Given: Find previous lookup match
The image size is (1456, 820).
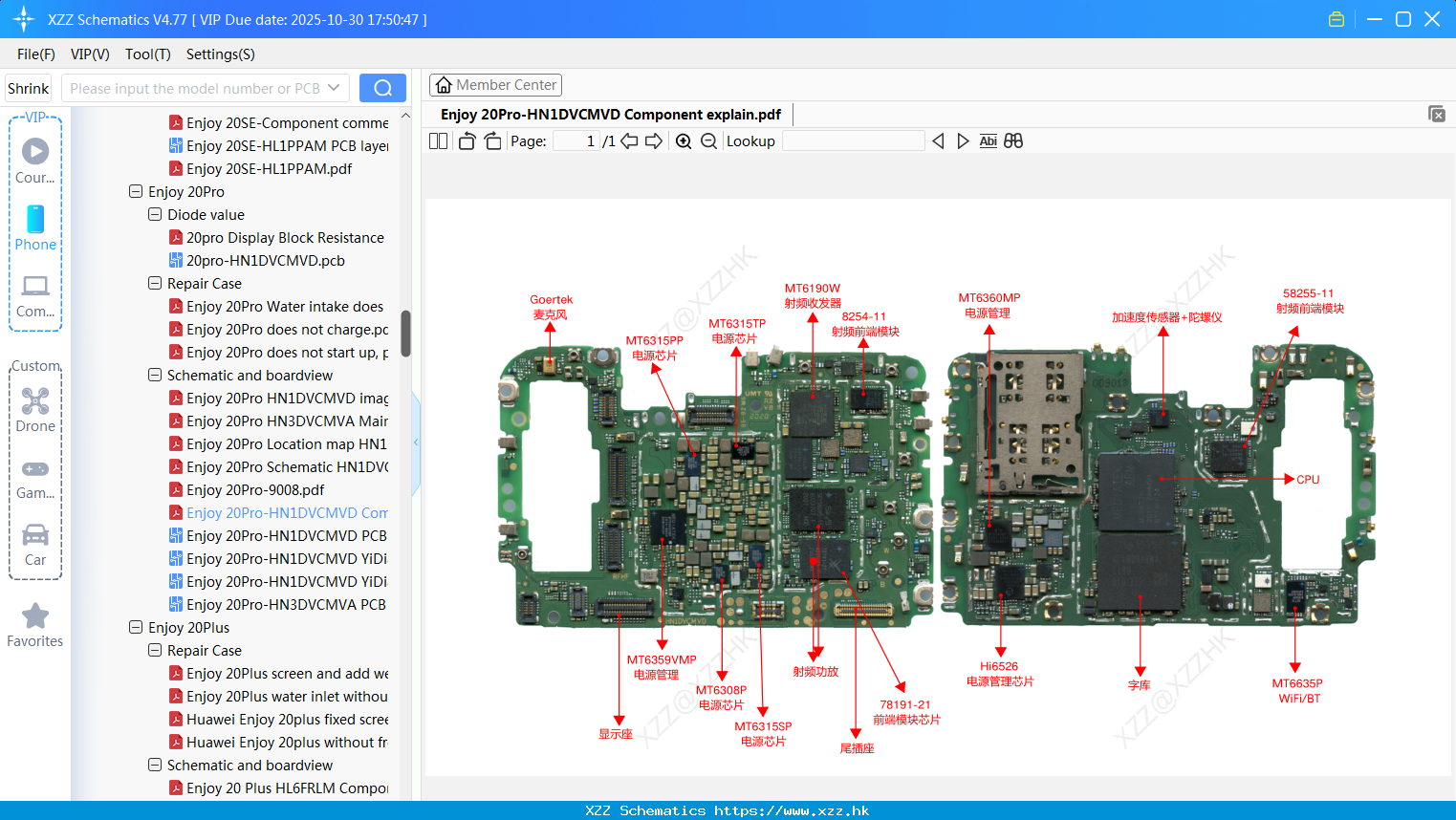Looking at the screenshot, I should point(938,141).
